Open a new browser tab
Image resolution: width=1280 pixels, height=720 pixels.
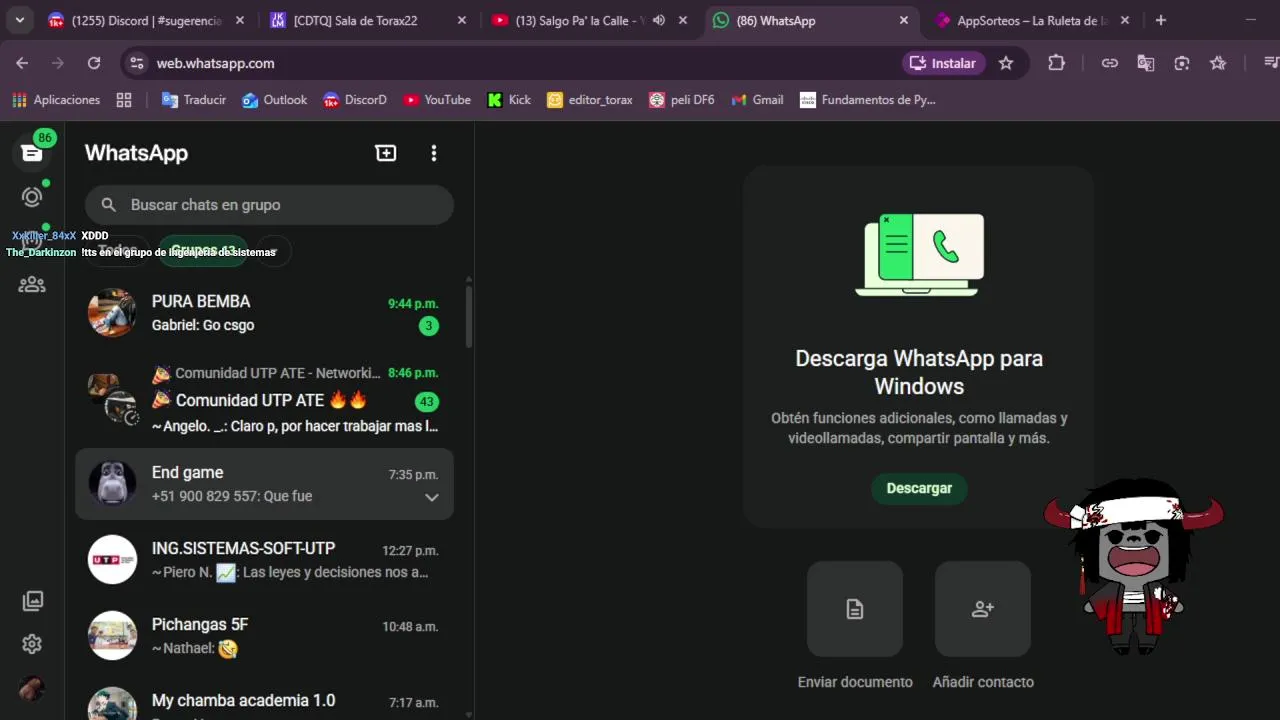[x=1161, y=20]
